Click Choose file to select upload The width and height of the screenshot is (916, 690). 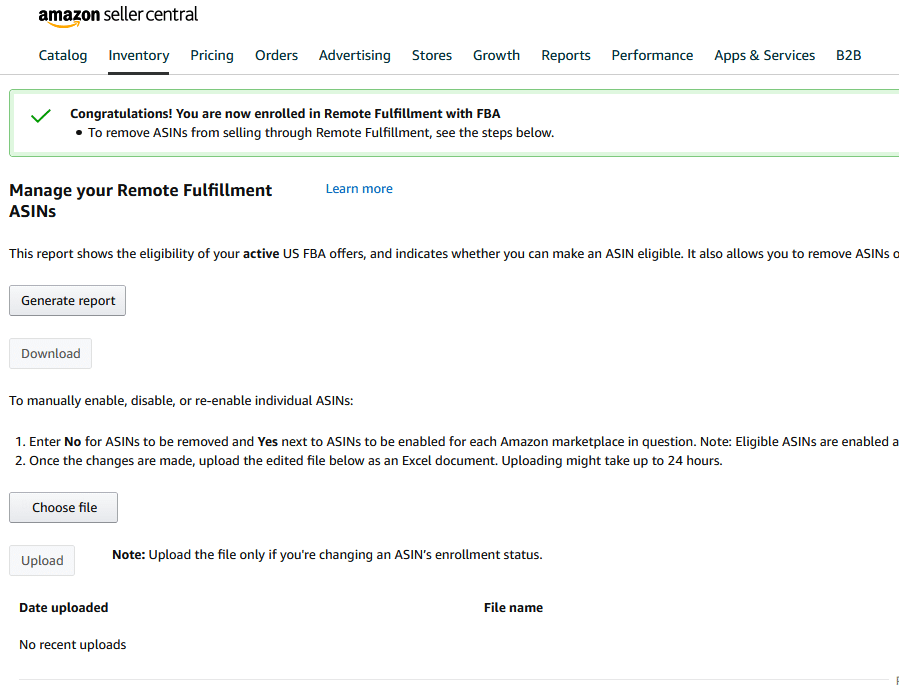(64, 507)
